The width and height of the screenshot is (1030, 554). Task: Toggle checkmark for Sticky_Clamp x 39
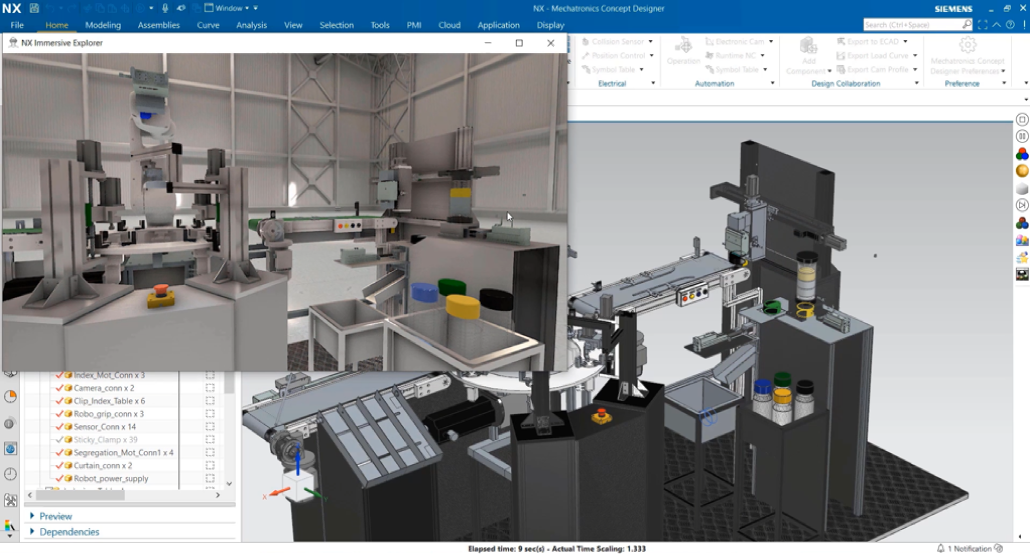click(x=59, y=440)
